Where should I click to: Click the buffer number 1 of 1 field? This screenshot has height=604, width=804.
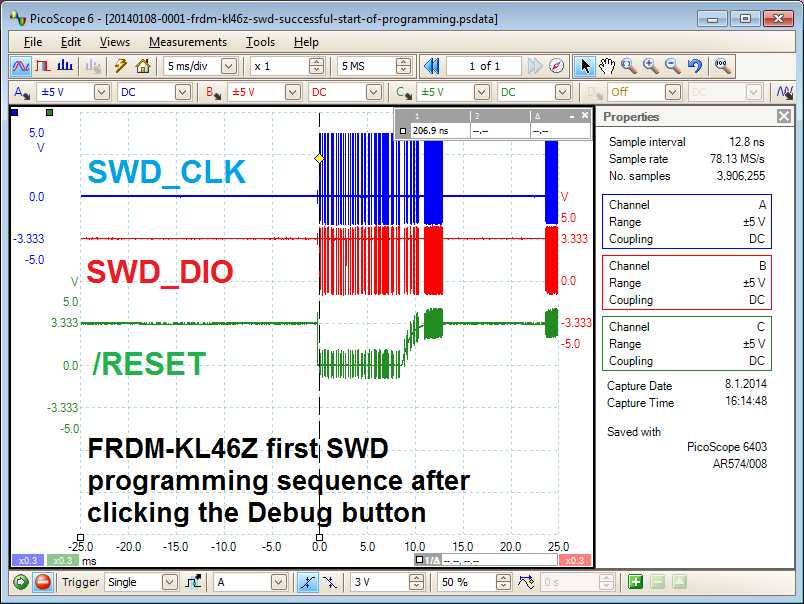pos(484,66)
